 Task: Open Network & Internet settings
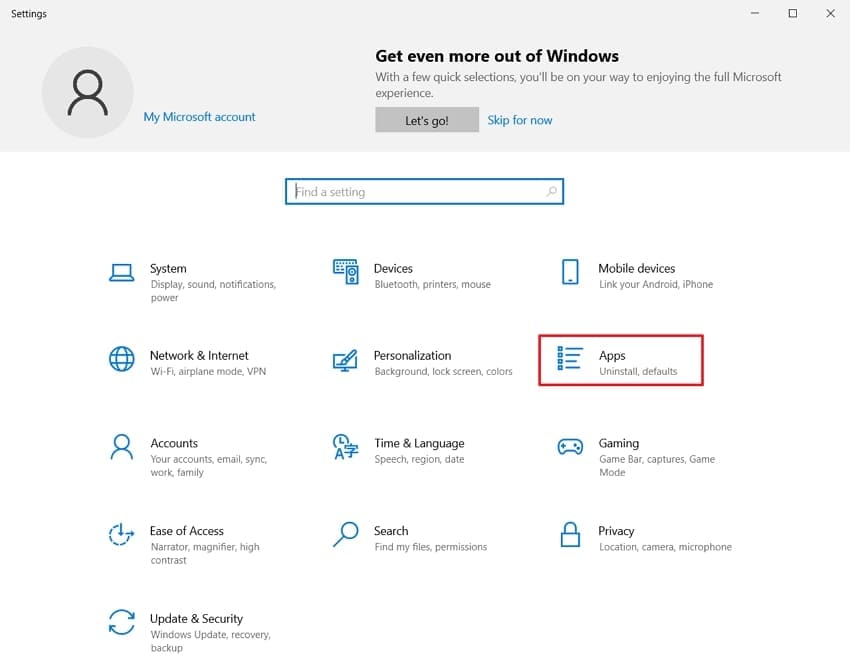click(199, 355)
